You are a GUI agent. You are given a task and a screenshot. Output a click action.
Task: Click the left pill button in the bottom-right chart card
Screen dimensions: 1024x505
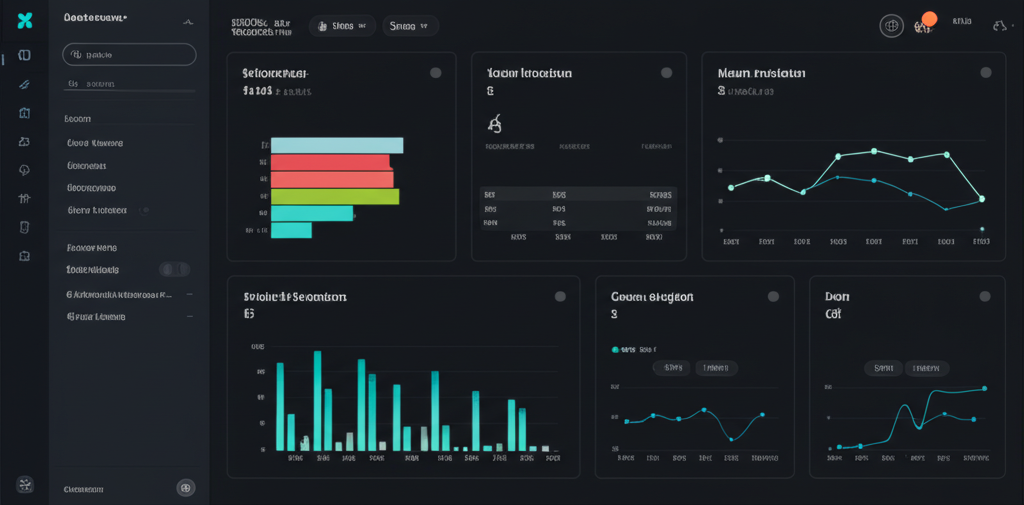tap(883, 368)
